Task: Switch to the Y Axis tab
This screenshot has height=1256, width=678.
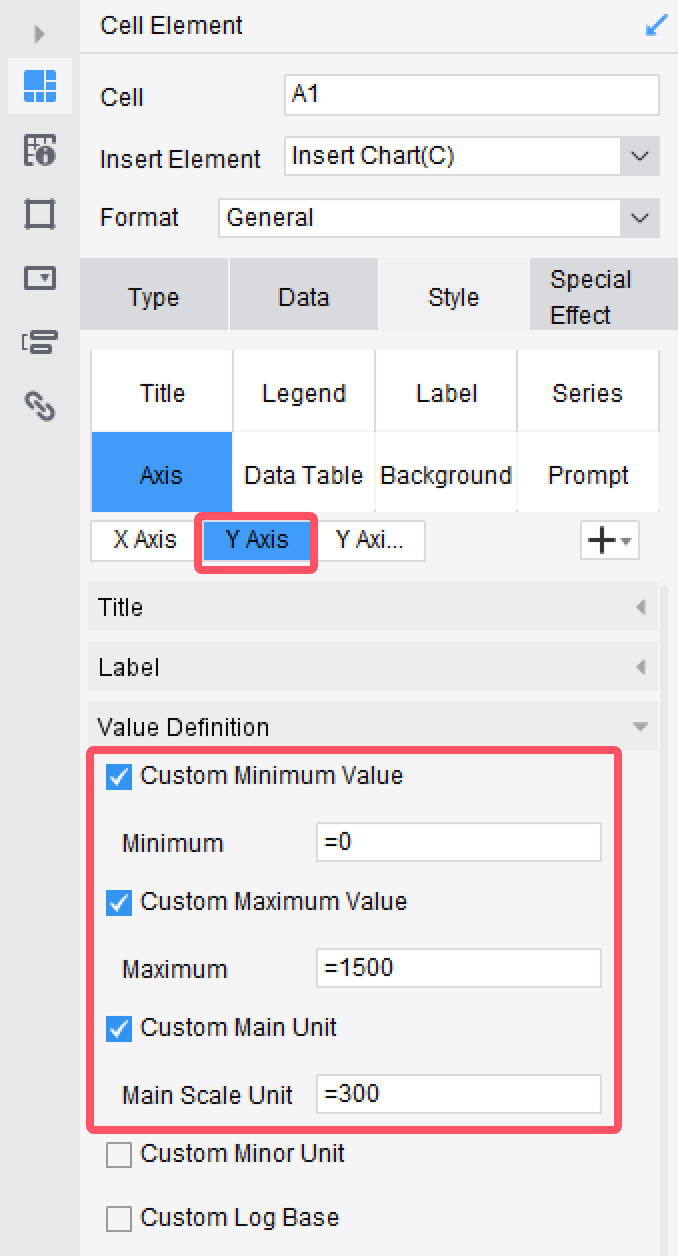Action: [257, 540]
